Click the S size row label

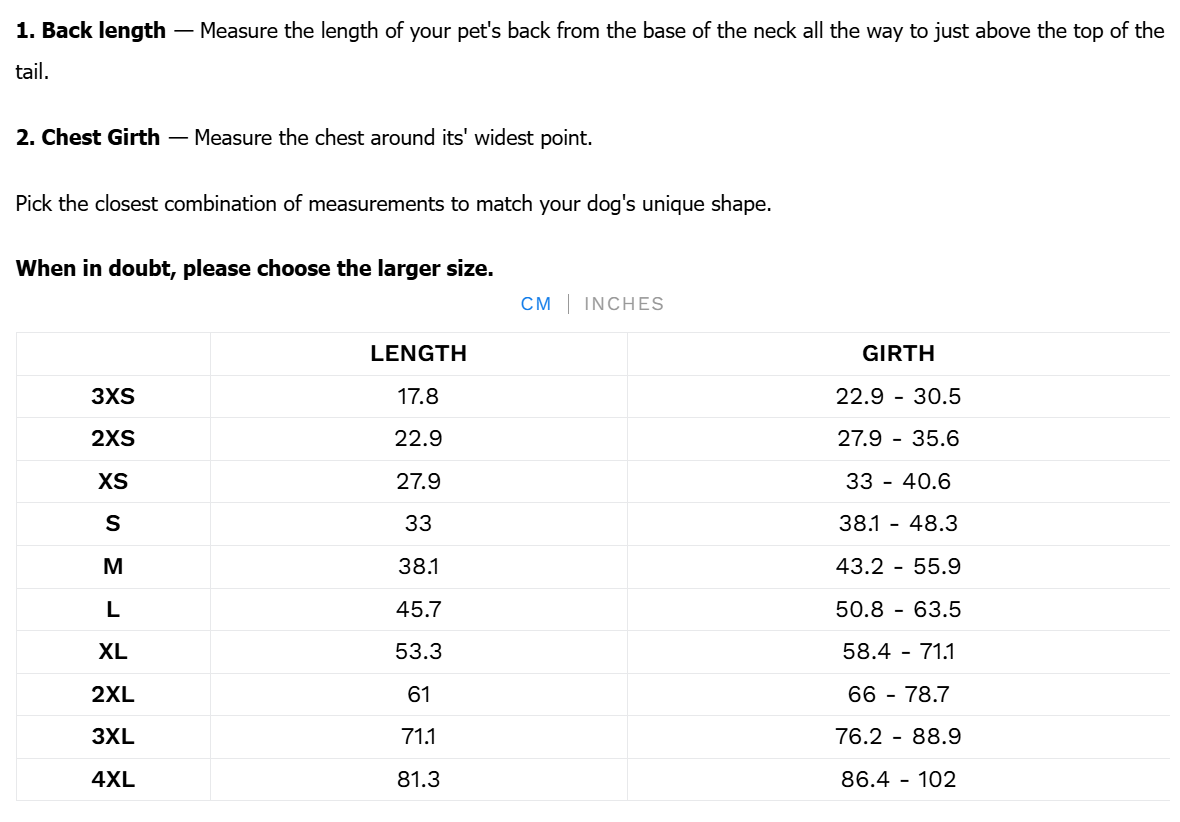(113, 523)
